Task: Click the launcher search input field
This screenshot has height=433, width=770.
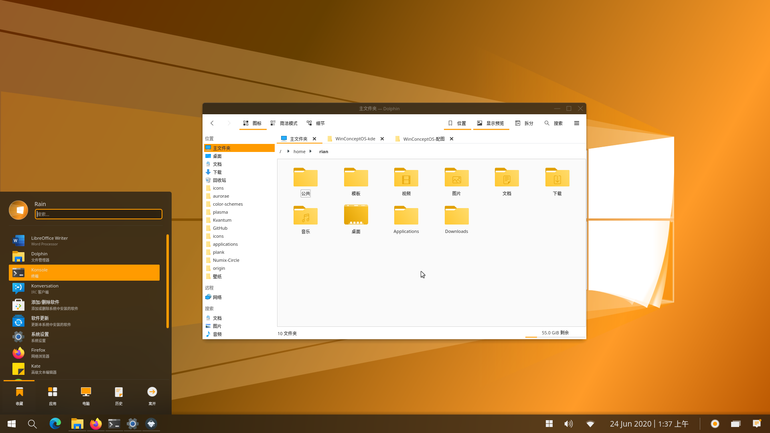Action: pos(99,214)
